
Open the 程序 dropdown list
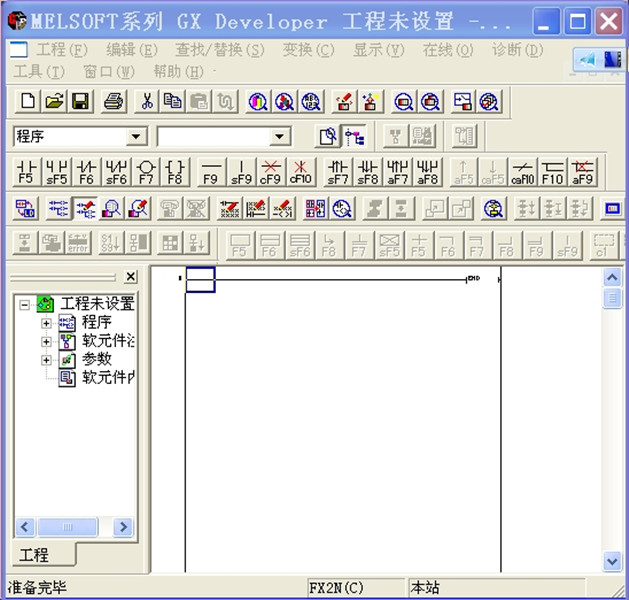137,137
